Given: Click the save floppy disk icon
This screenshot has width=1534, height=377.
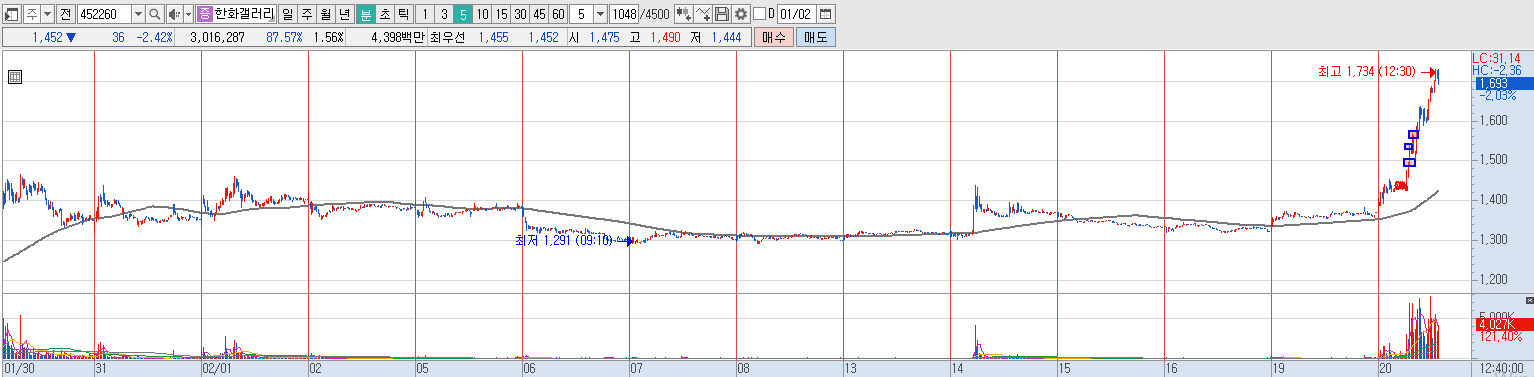Looking at the screenshot, I should pyautogui.click(x=722, y=14).
